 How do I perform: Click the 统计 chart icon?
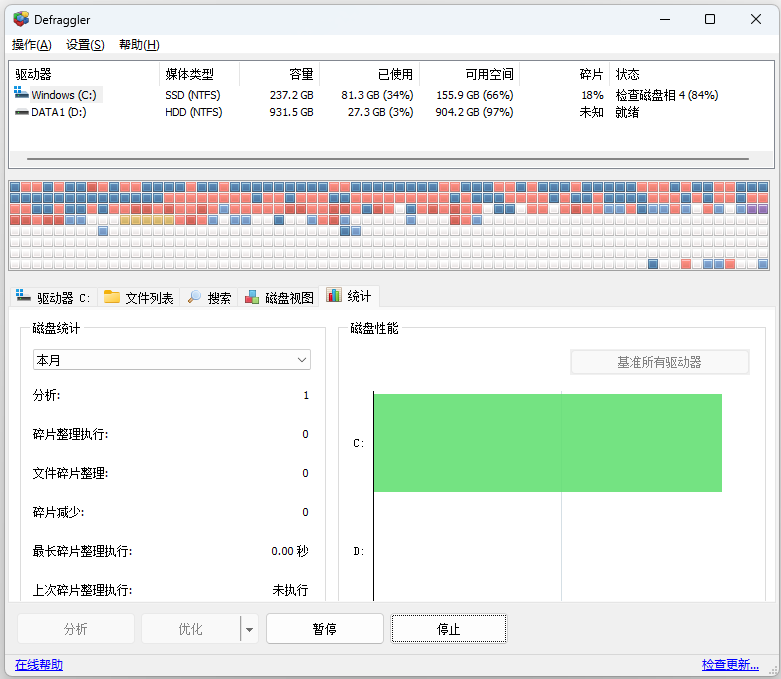[x=334, y=296]
